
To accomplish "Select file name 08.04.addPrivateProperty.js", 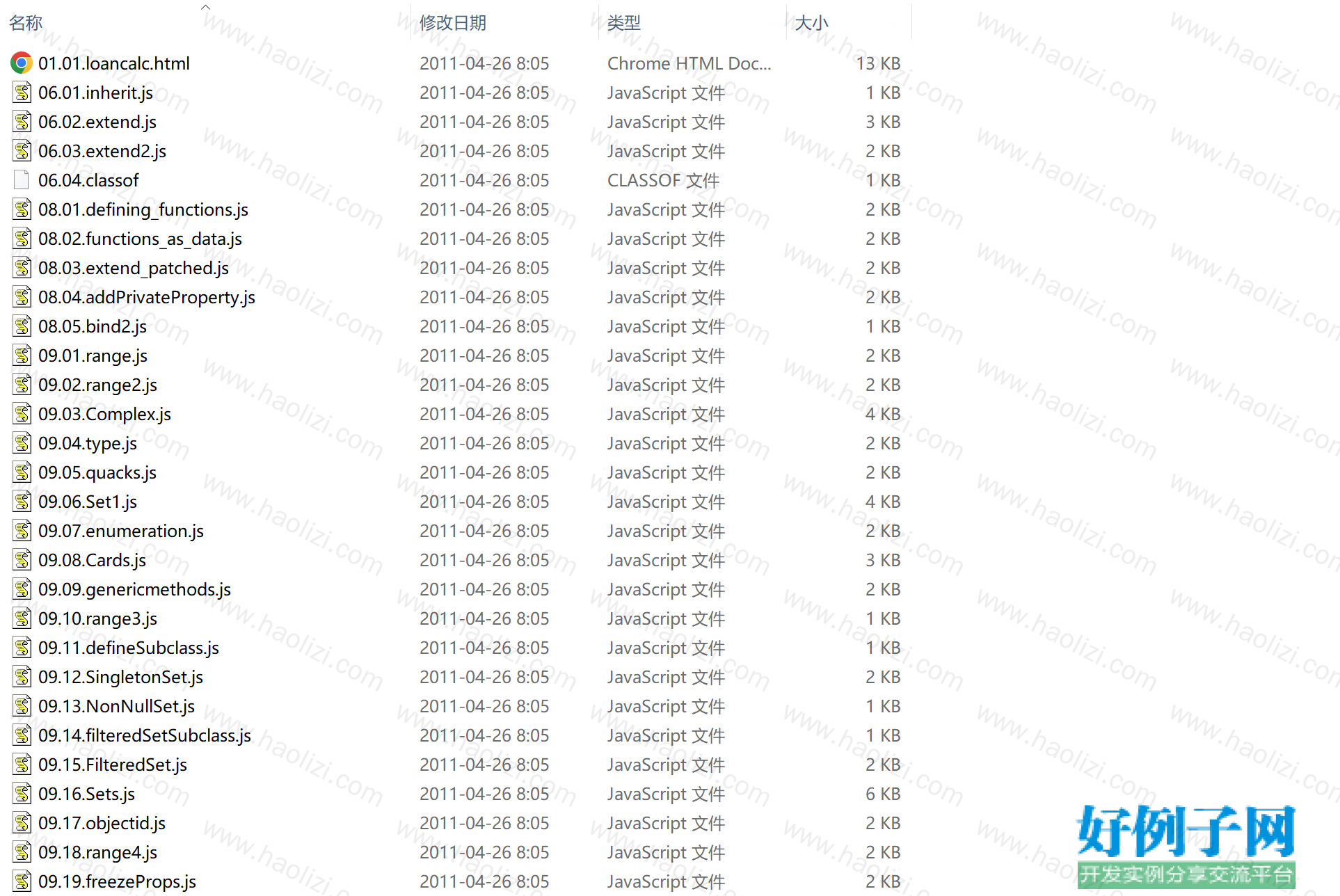I will (x=147, y=297).
